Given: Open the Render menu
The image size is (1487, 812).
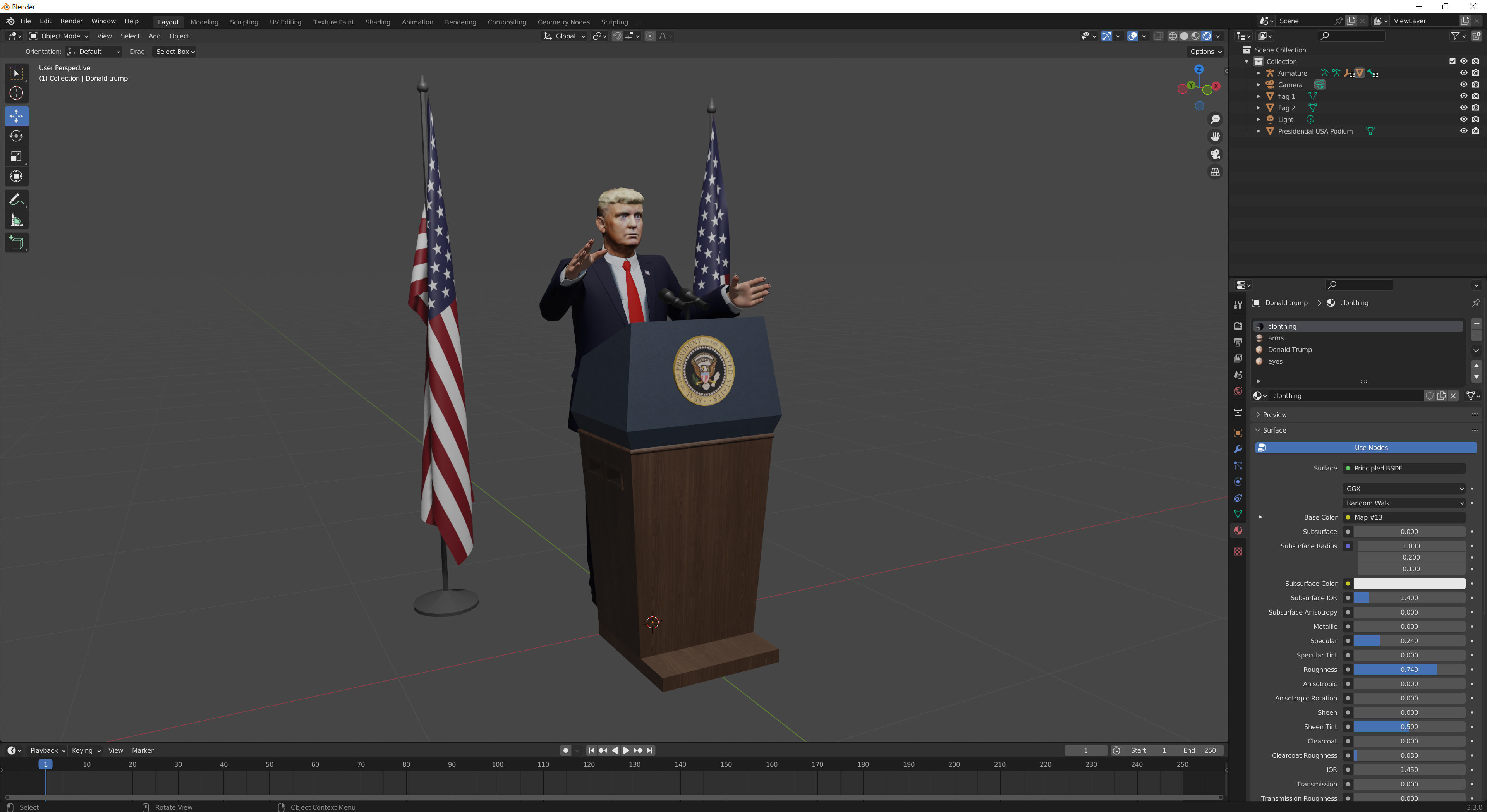Looking at the screenshot, I should pyautogui.click(x=71, y=21).
